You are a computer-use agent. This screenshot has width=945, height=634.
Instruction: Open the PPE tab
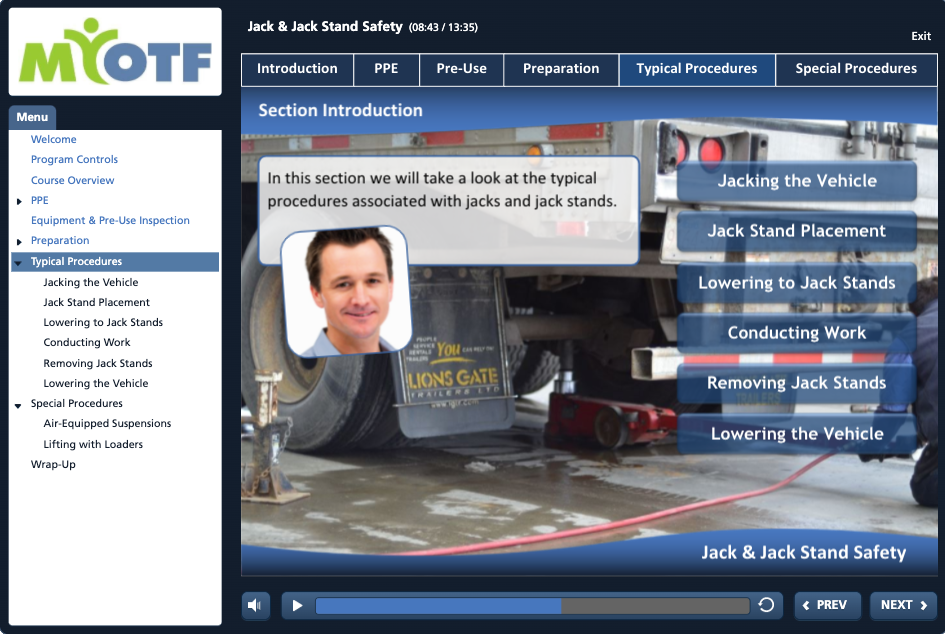386,69
